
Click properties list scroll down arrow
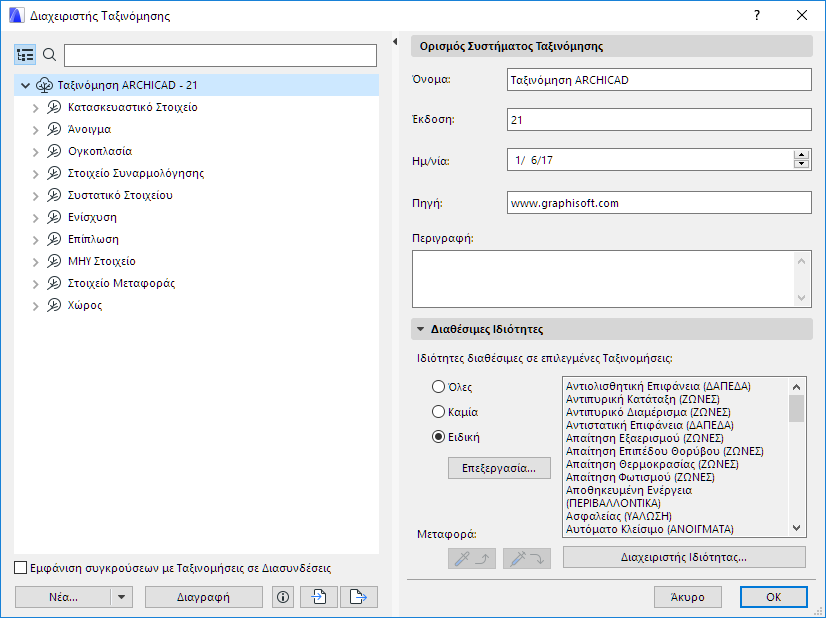click(796, 528)
